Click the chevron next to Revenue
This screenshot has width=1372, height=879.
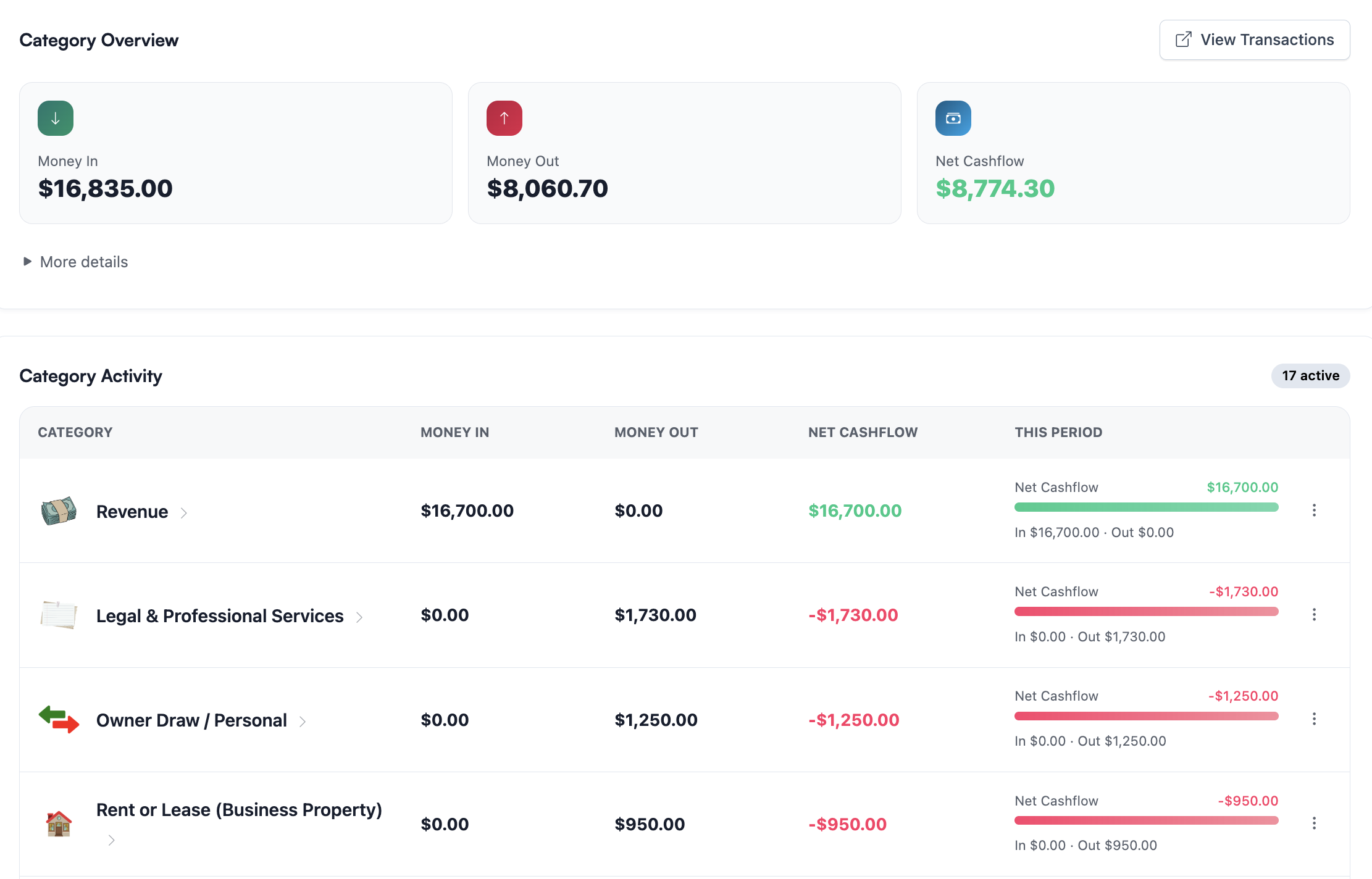point(183,513)
